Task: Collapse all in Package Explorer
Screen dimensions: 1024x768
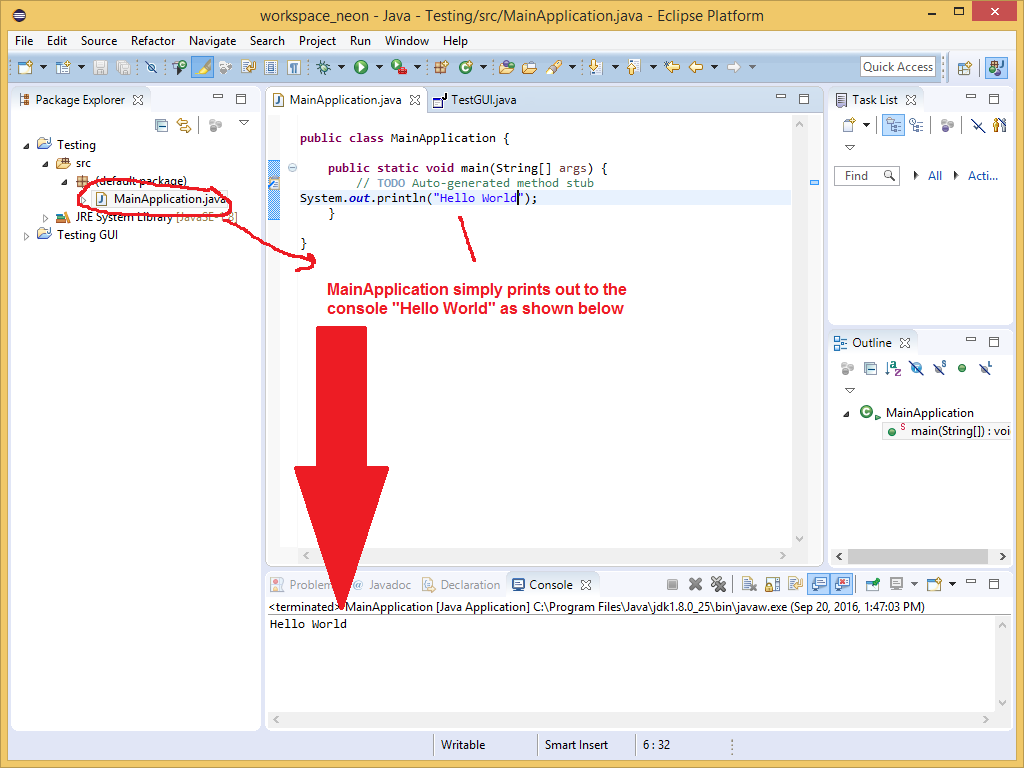Action: (161, 125)
